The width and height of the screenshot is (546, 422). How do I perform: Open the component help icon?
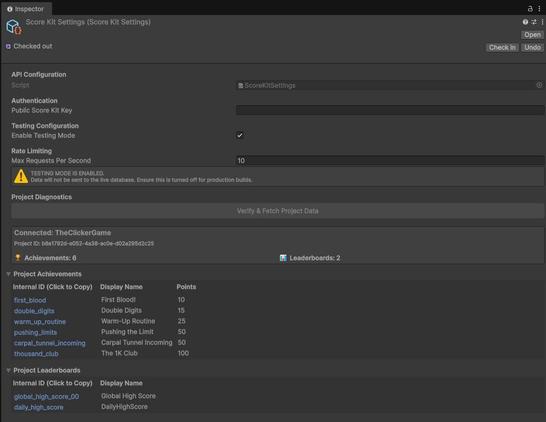[x=525, y=22]
